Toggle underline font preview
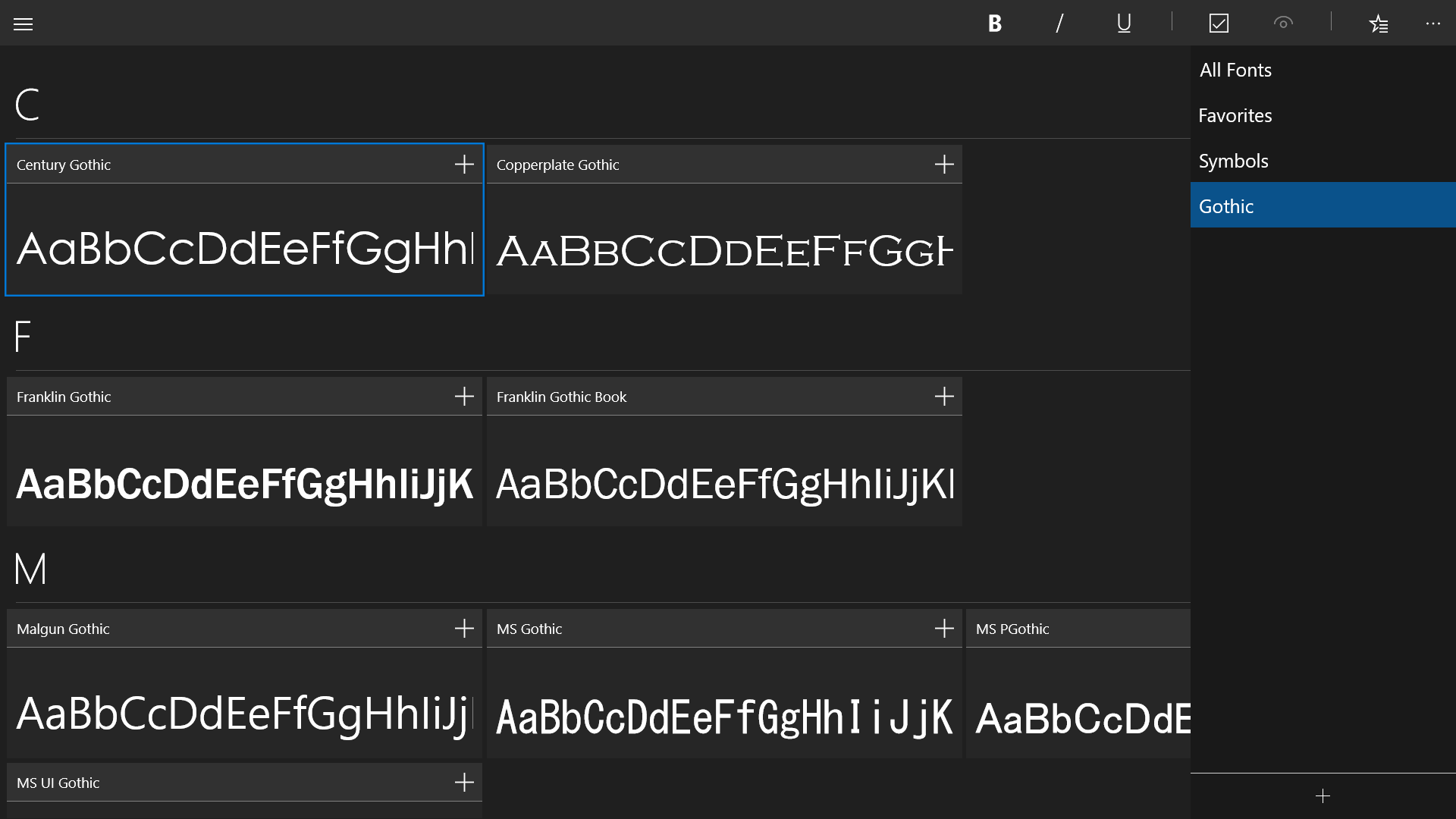Image resolution: width=1456 pixels, height=819 pixels. [x=1124, y=24]
